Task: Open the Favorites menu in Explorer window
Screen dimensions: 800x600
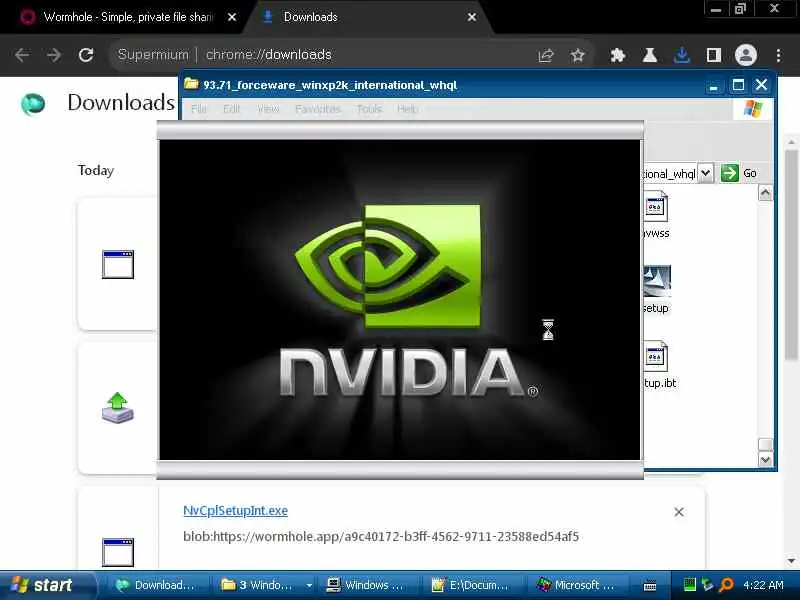Action: coord(318,109)
